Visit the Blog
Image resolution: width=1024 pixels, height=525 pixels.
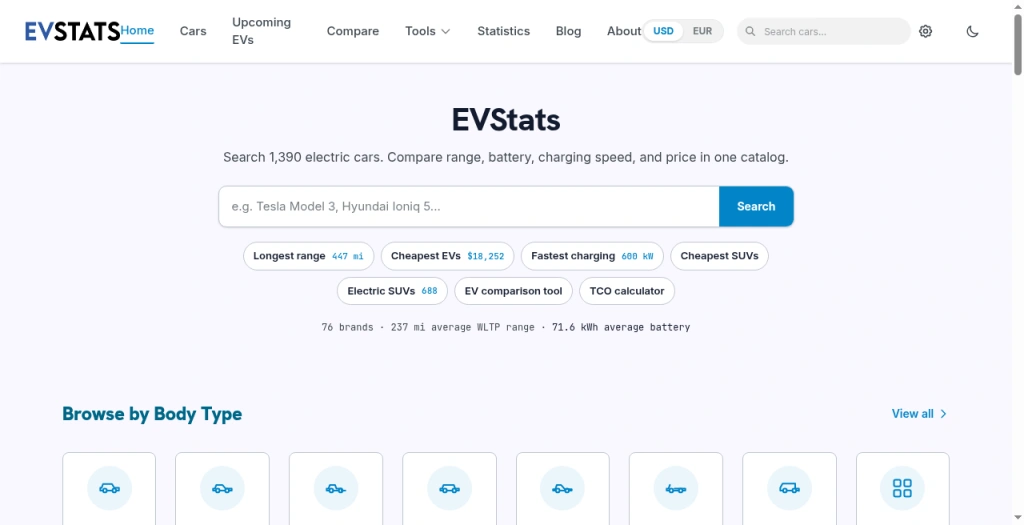[x=568, y=31]
